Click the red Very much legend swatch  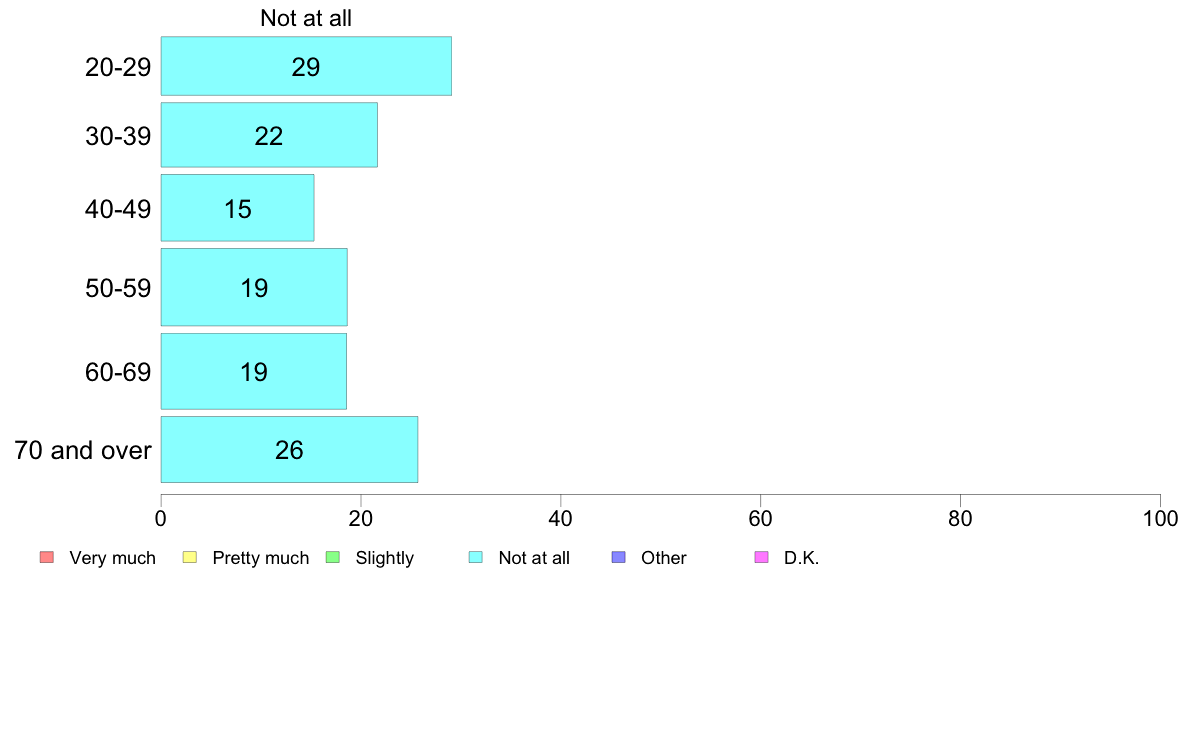(x=47, y=557)
